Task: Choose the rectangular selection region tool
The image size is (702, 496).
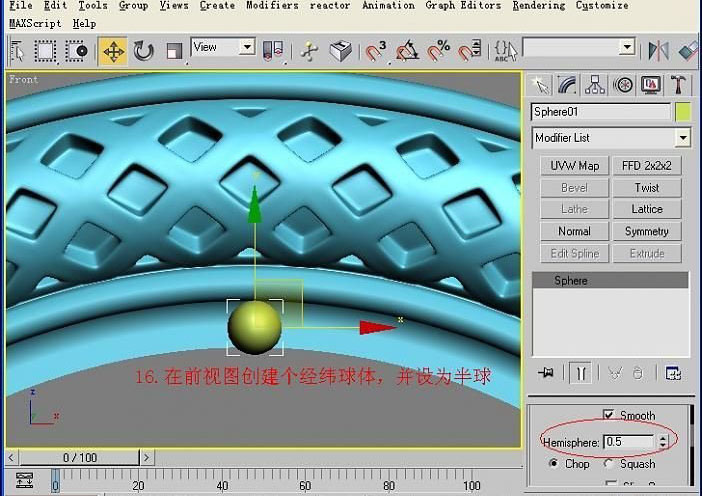Action: [x=45, y=51]
